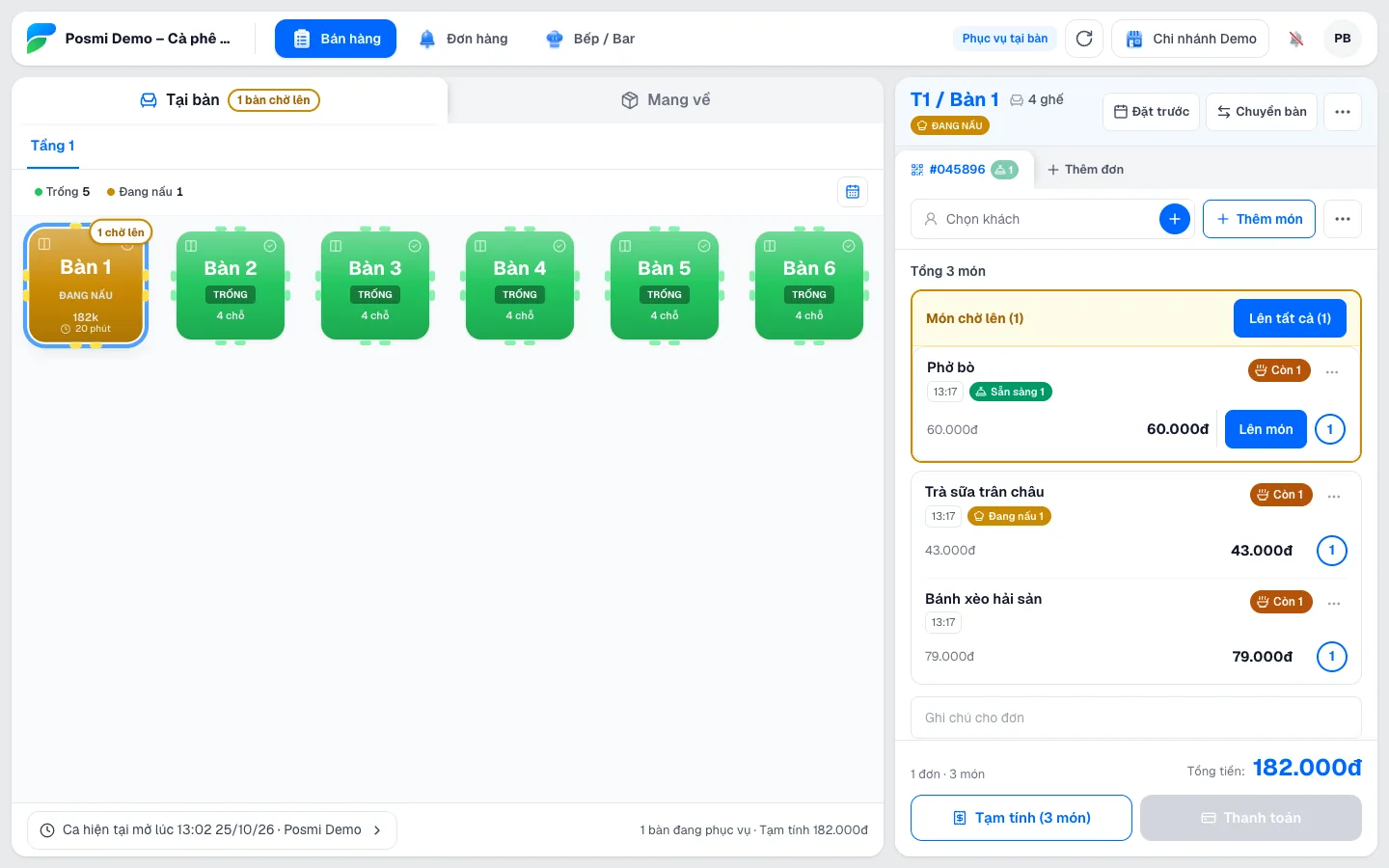
Task: Open order options next to Thêm món
Action: (1343, 219)
